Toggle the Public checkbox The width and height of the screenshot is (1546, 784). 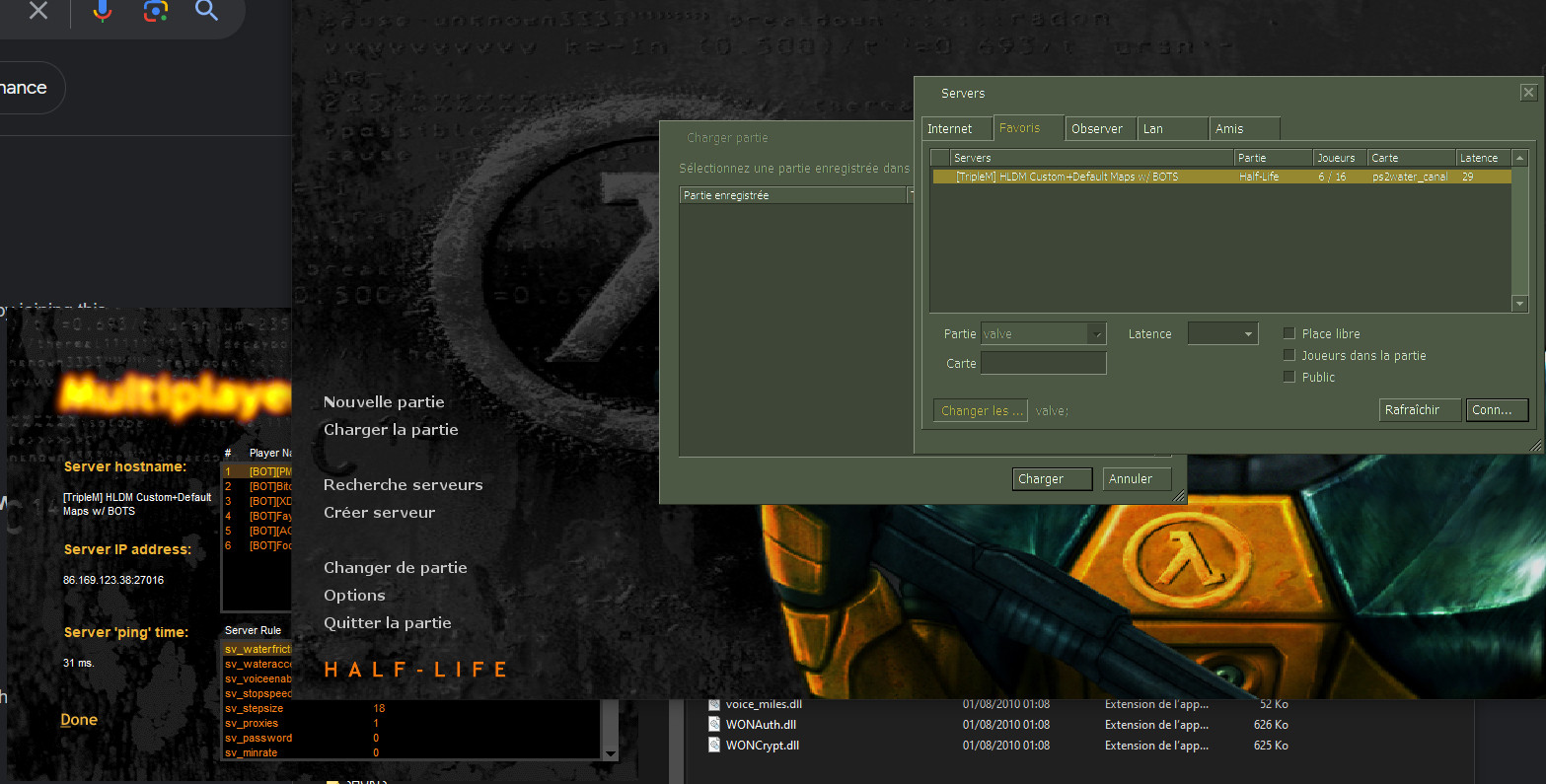coord(1288,377)
